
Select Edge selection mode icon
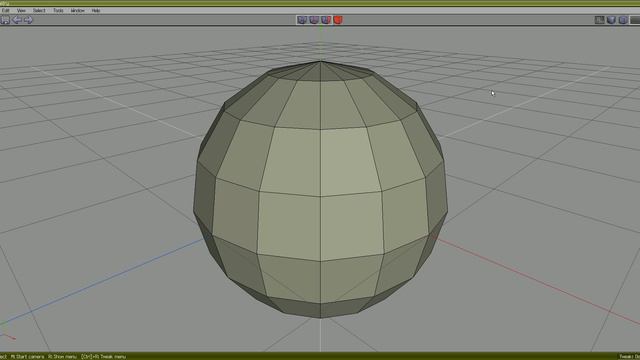[x=314, y=20]
